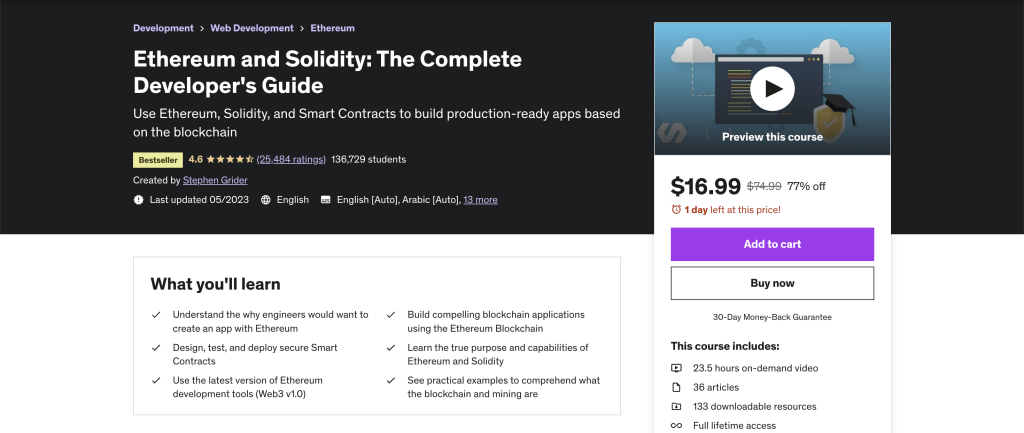Click the alarm clock icon near price

tap(676, 210)
